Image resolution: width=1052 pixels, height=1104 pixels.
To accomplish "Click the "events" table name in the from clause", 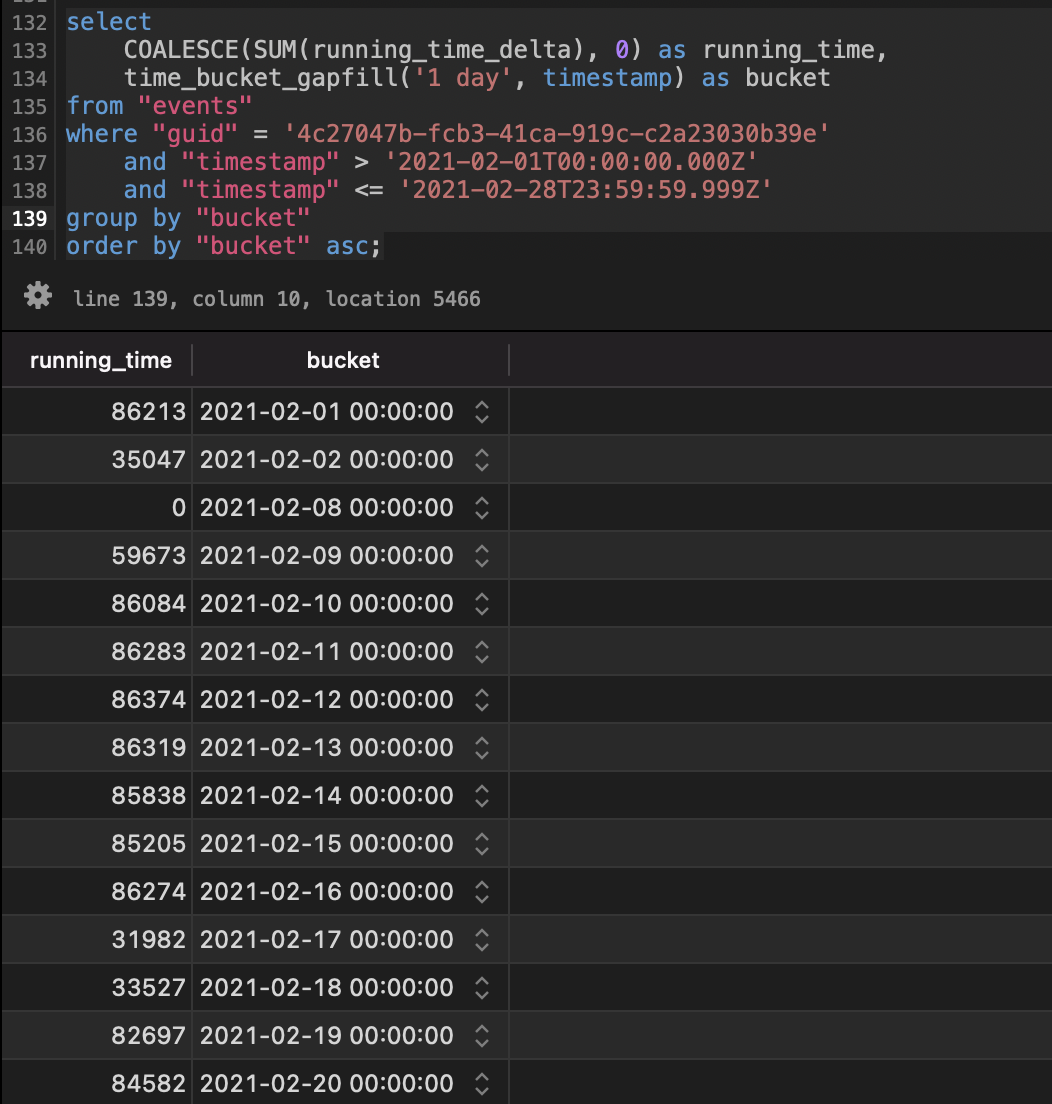I will coord(196,105).
